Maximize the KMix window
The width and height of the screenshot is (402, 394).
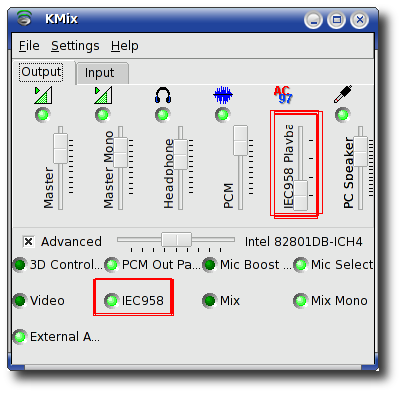(x=336, y=20)
